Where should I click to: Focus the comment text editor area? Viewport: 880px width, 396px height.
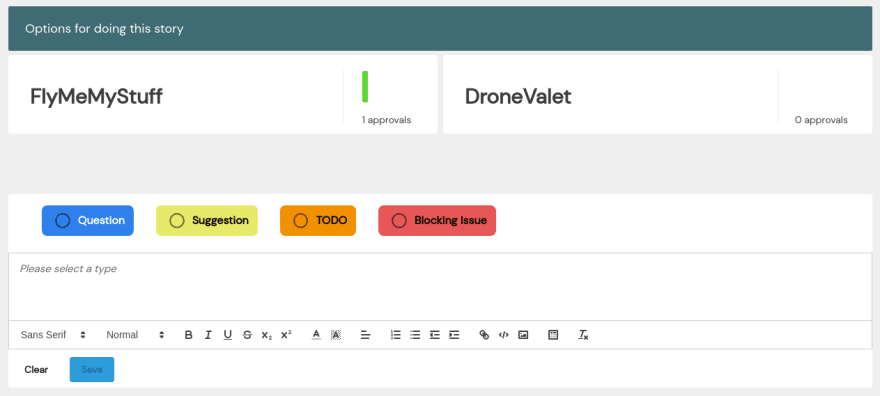[440, 287]
